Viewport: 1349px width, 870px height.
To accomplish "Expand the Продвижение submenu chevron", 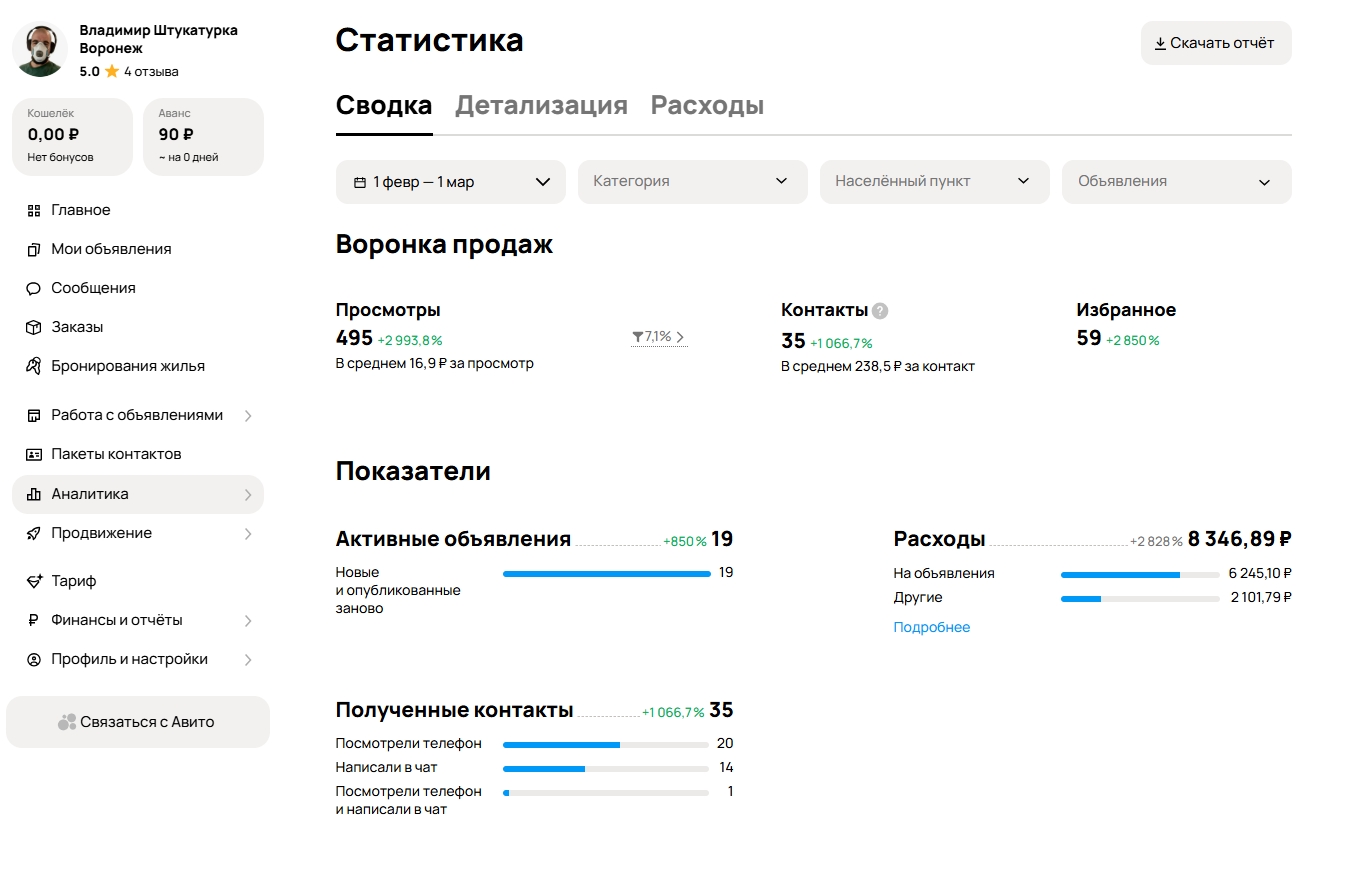I will point(248,534).
